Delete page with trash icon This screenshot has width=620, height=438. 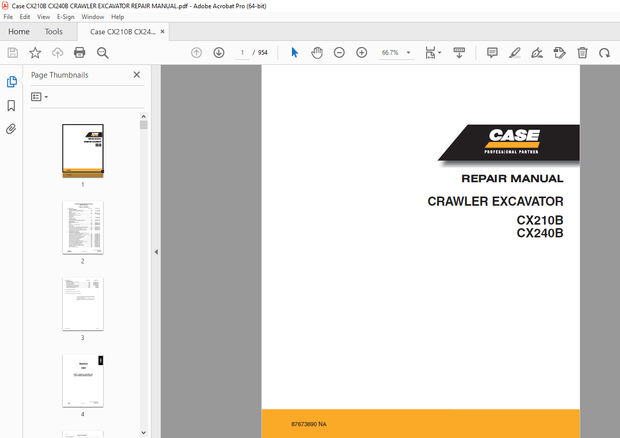click(582, 53)
